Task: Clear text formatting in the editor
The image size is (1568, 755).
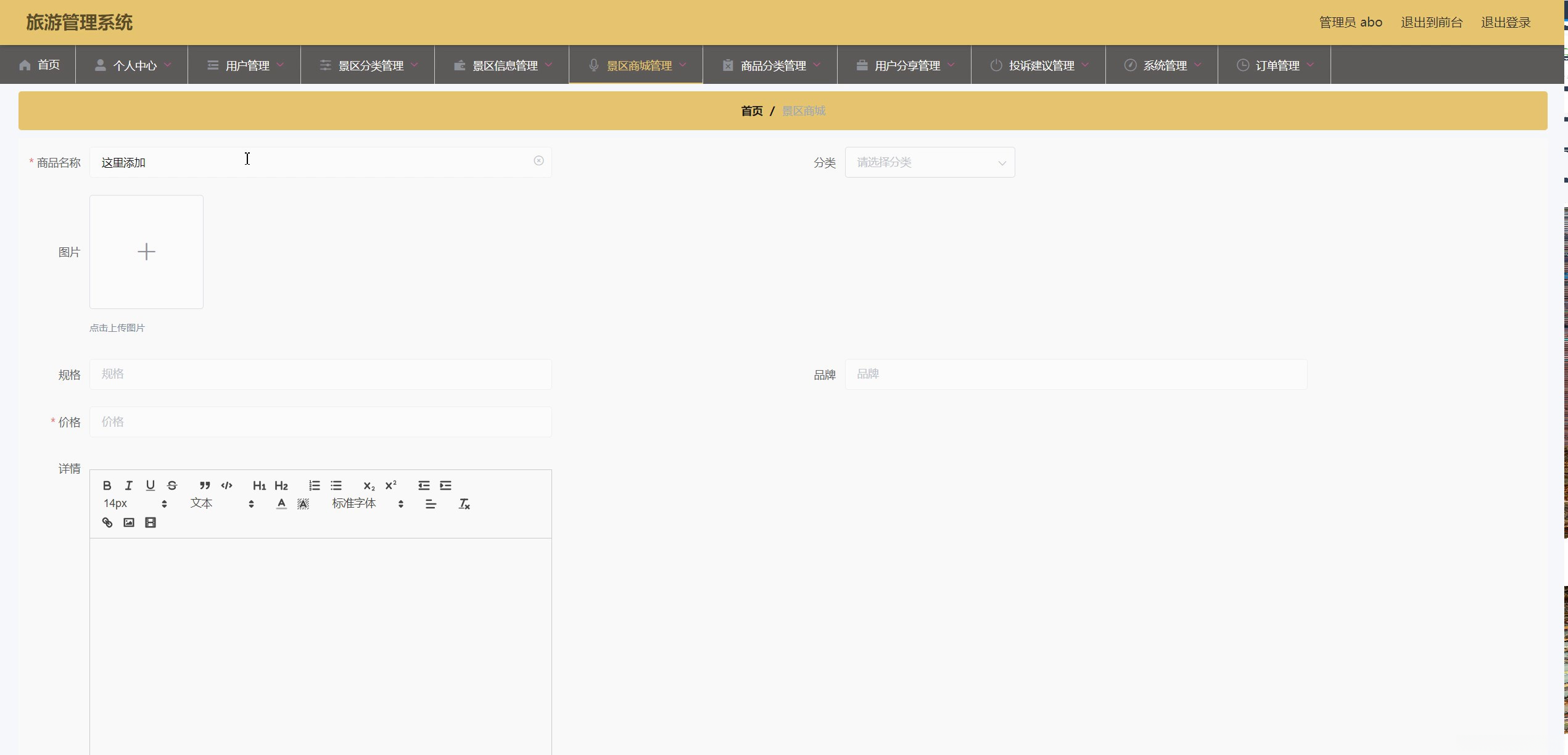Action: tap(464, 504)
